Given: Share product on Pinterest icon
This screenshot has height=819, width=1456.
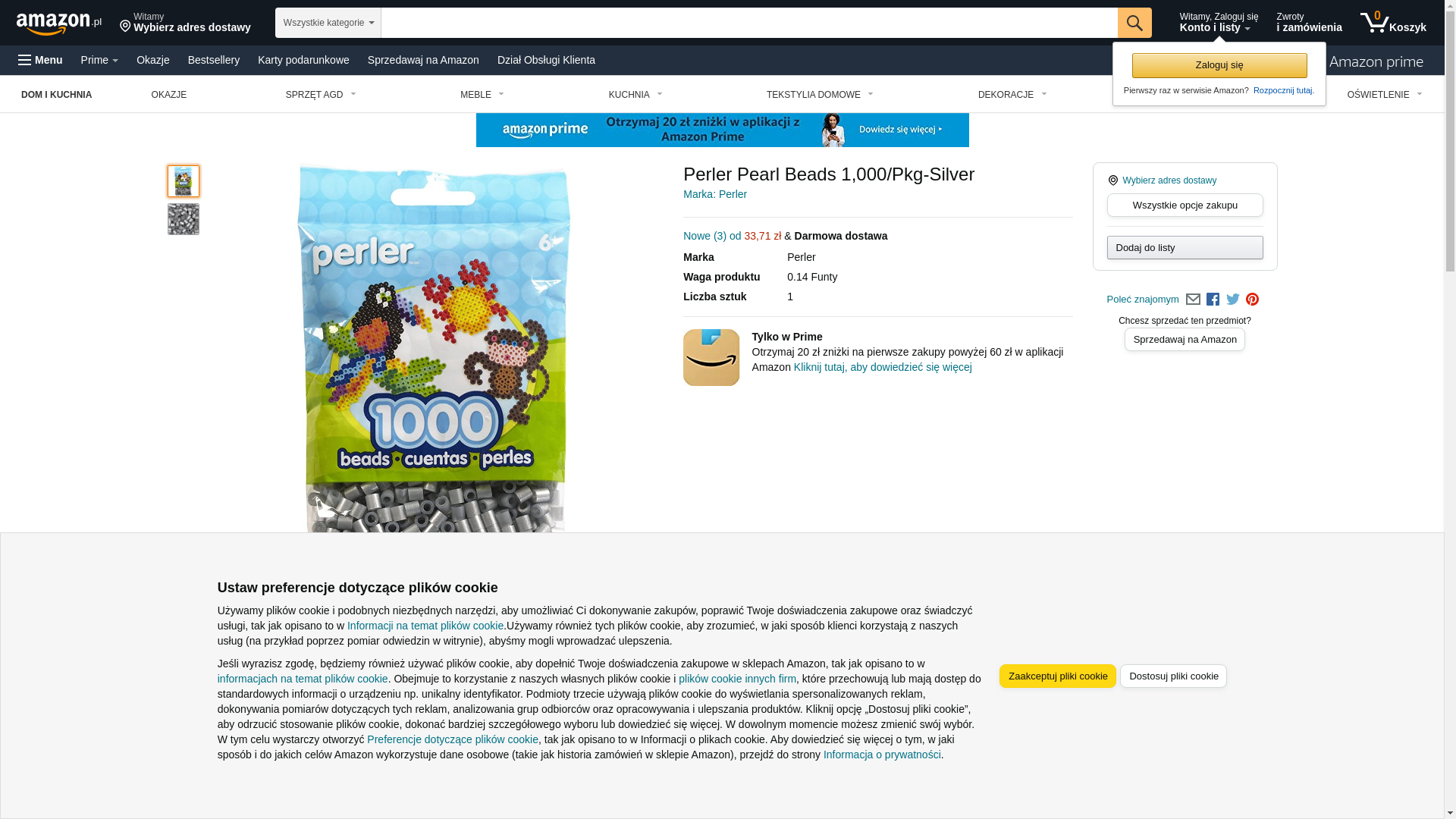Looking at the screenshot, I should pos(1252,300).
